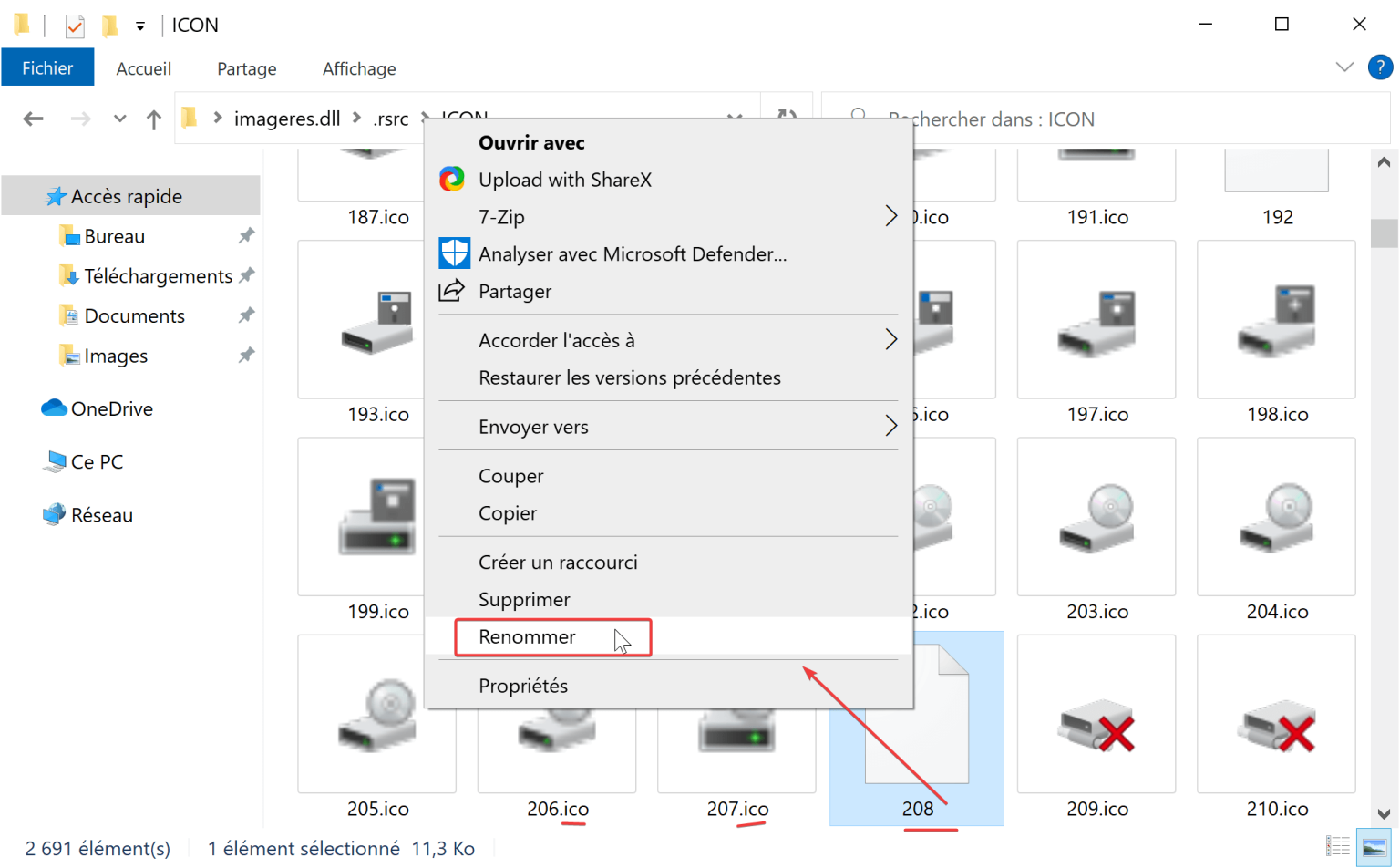This screenshot has width=1400, height=868.
Task: Click the back navigation arrow
Action: coord(33,119)
